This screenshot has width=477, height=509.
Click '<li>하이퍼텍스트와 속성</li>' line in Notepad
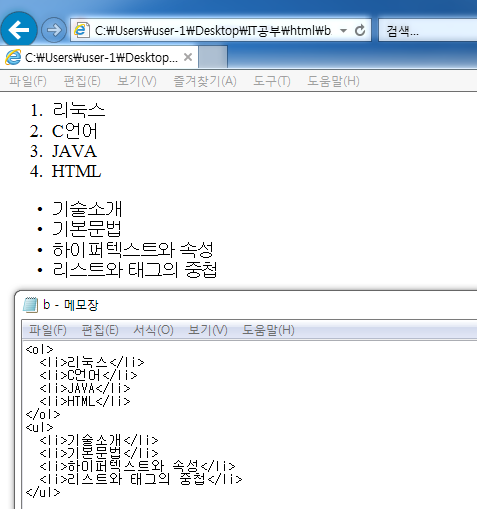coord(137,466)
